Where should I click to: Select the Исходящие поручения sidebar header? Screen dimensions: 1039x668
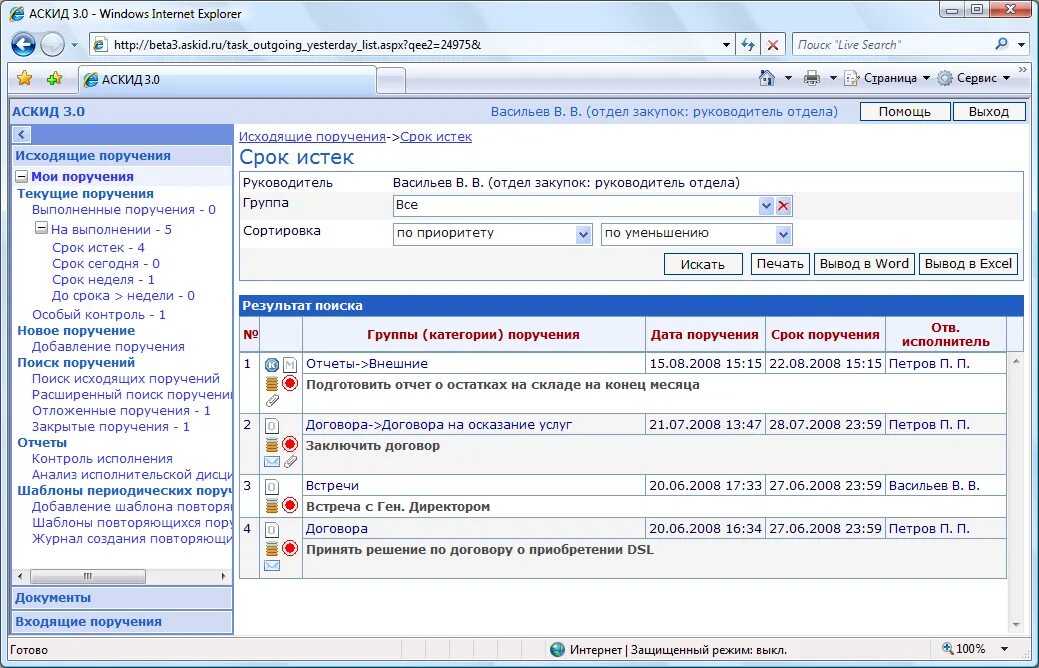click(123, 156)
